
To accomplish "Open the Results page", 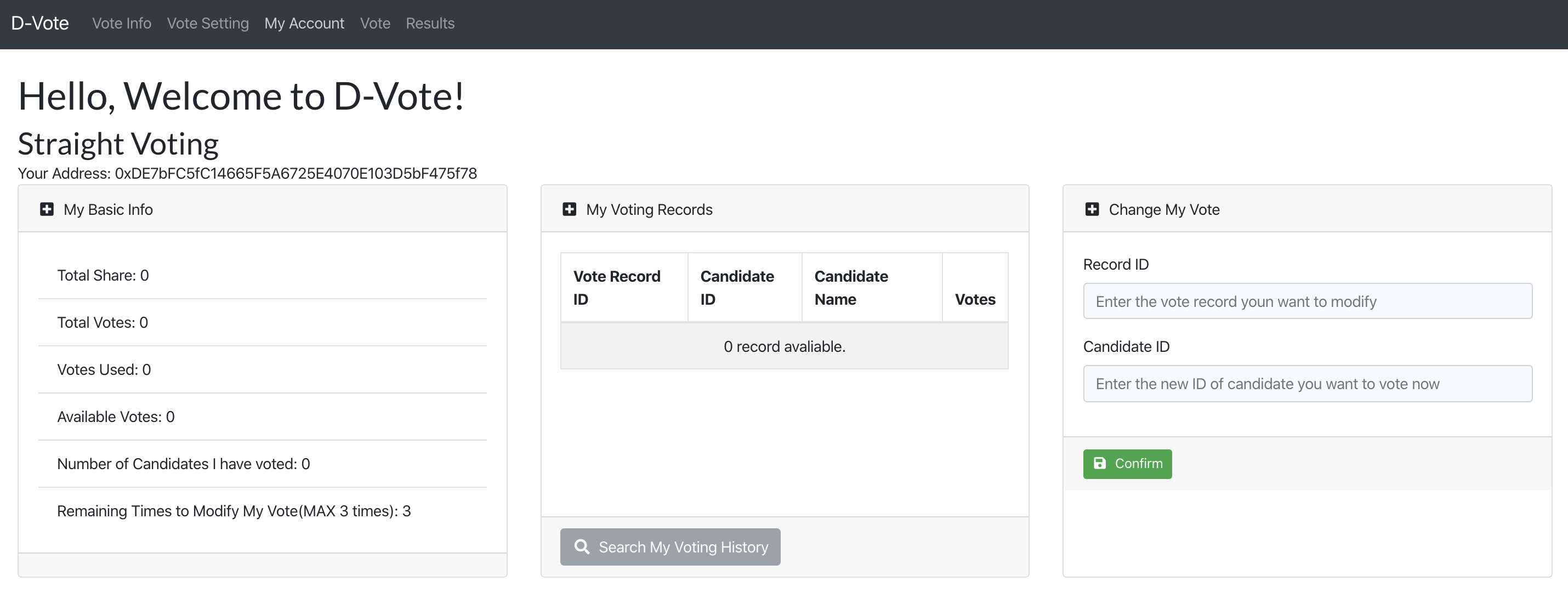I will pos(430,23).
